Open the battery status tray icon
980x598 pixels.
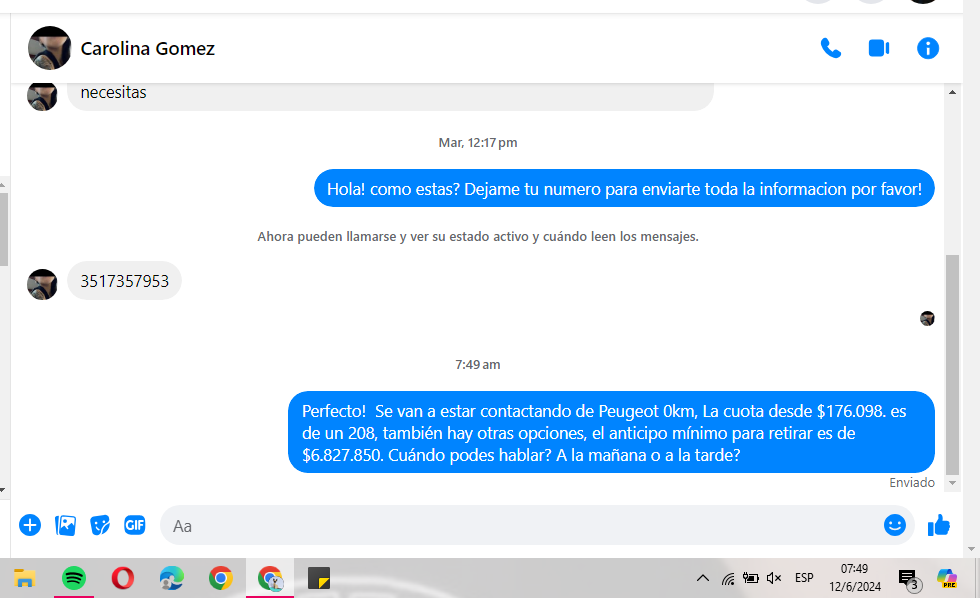click(751, 578)
